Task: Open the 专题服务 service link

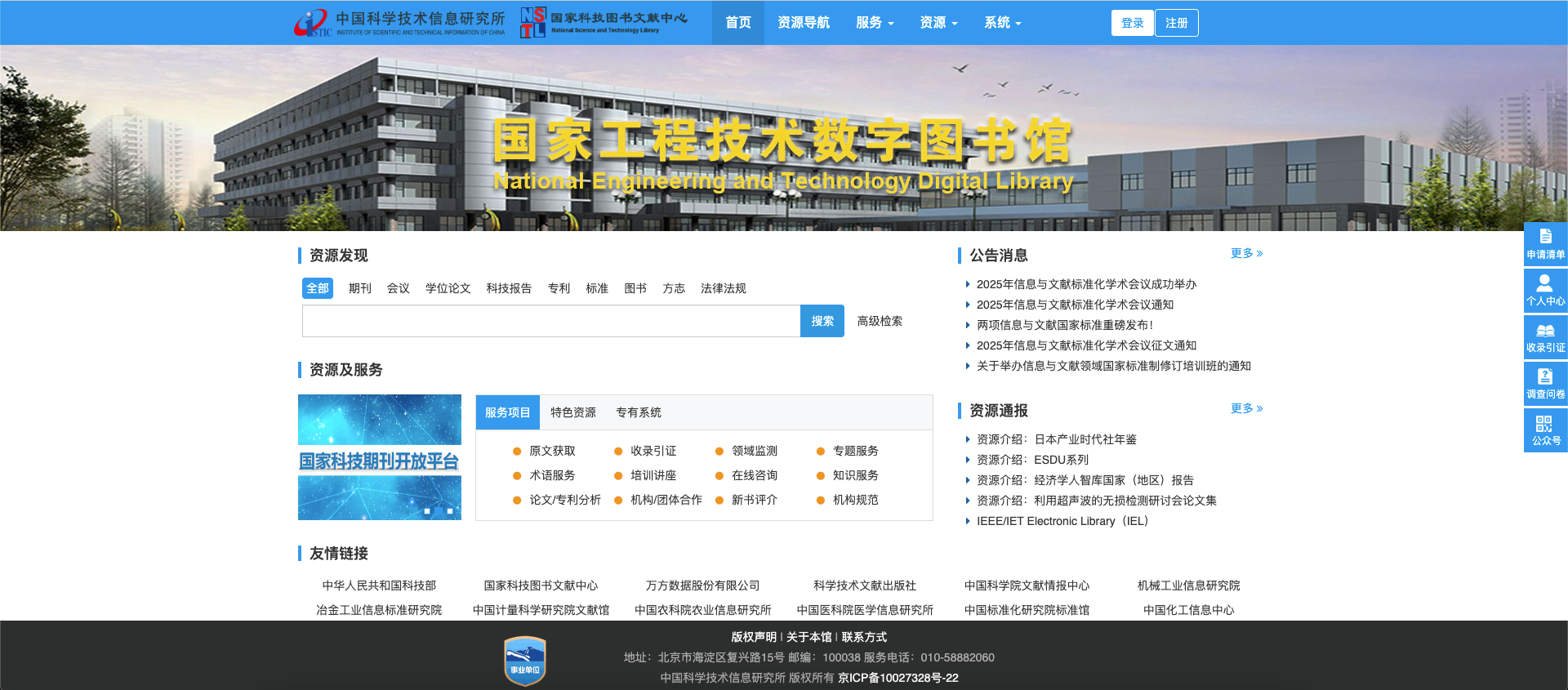Action: [856, 451]
